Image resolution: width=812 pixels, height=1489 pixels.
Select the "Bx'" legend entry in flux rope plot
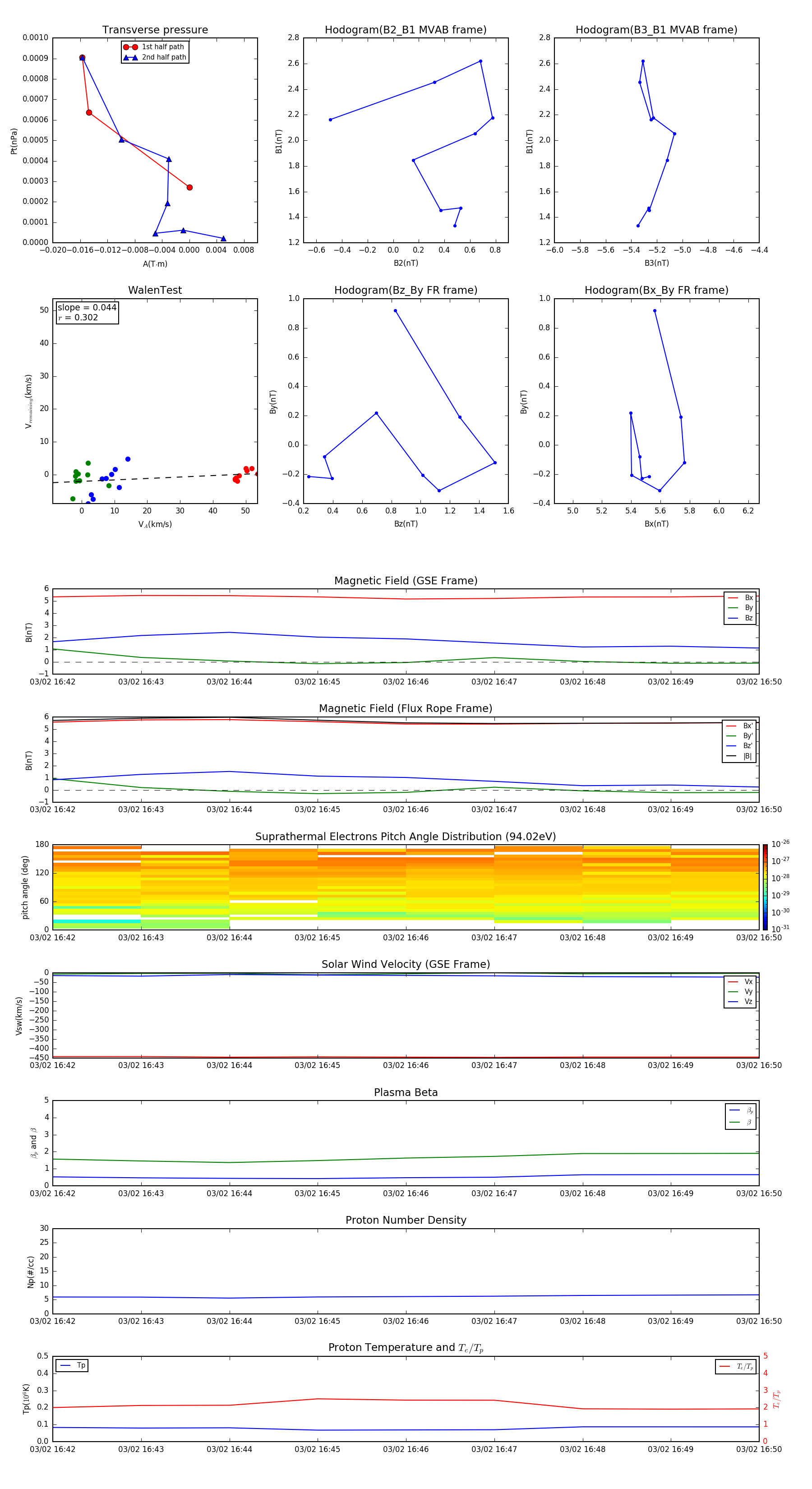(739, 726)
